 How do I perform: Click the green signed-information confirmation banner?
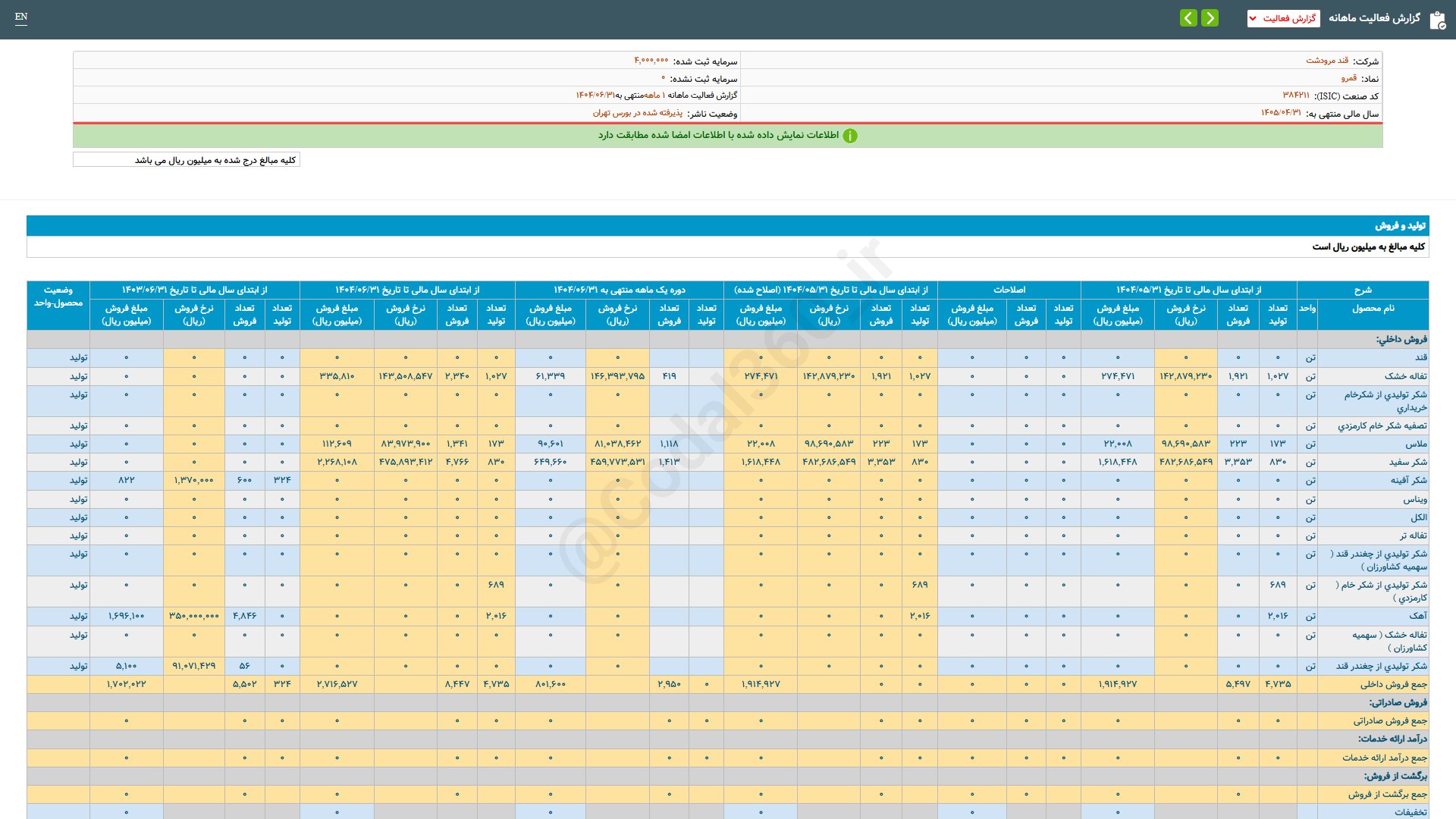(726, 136)
